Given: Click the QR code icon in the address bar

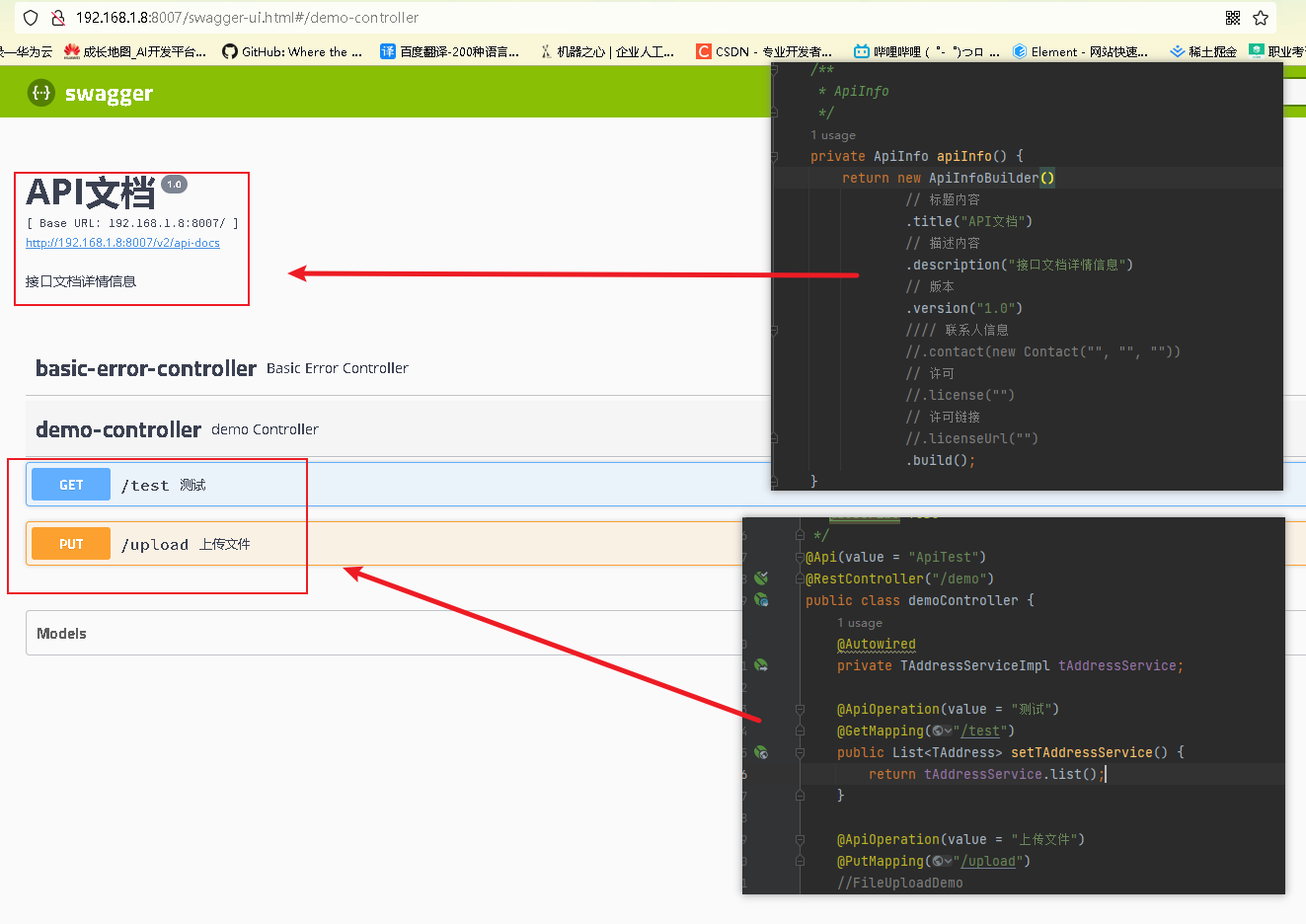Looking at the screenshot, I should 1233,17.
